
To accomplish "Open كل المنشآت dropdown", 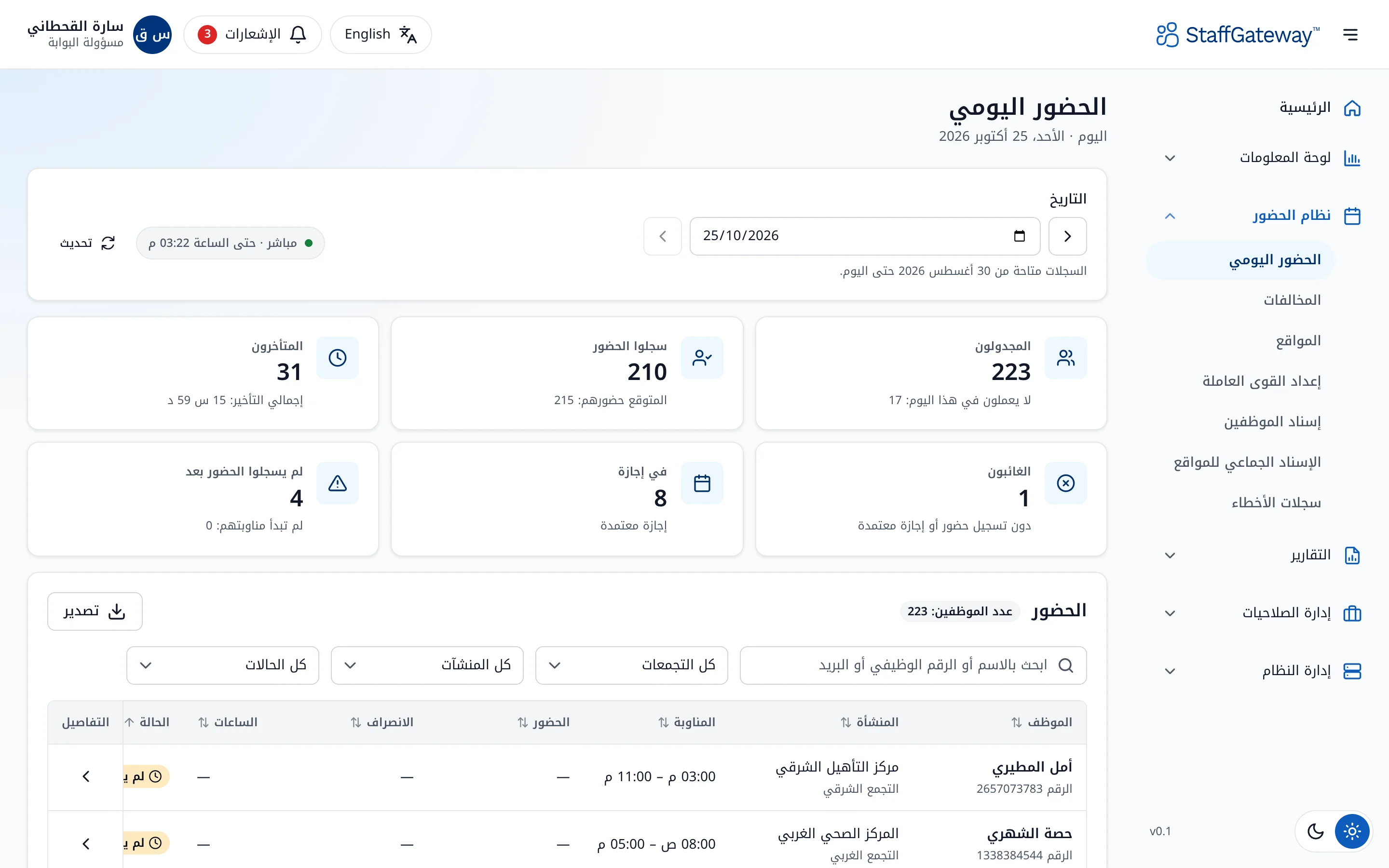I will 427,665.
